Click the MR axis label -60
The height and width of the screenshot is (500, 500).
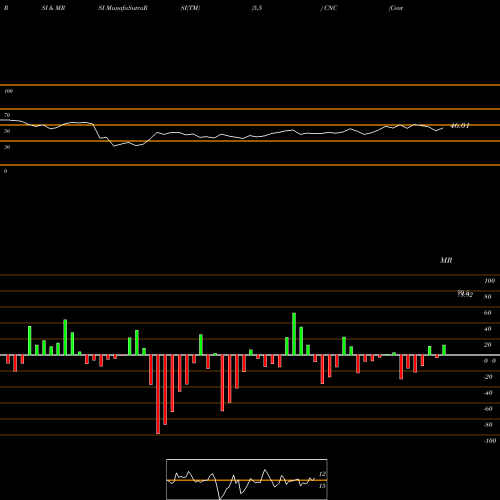(488, 409)
